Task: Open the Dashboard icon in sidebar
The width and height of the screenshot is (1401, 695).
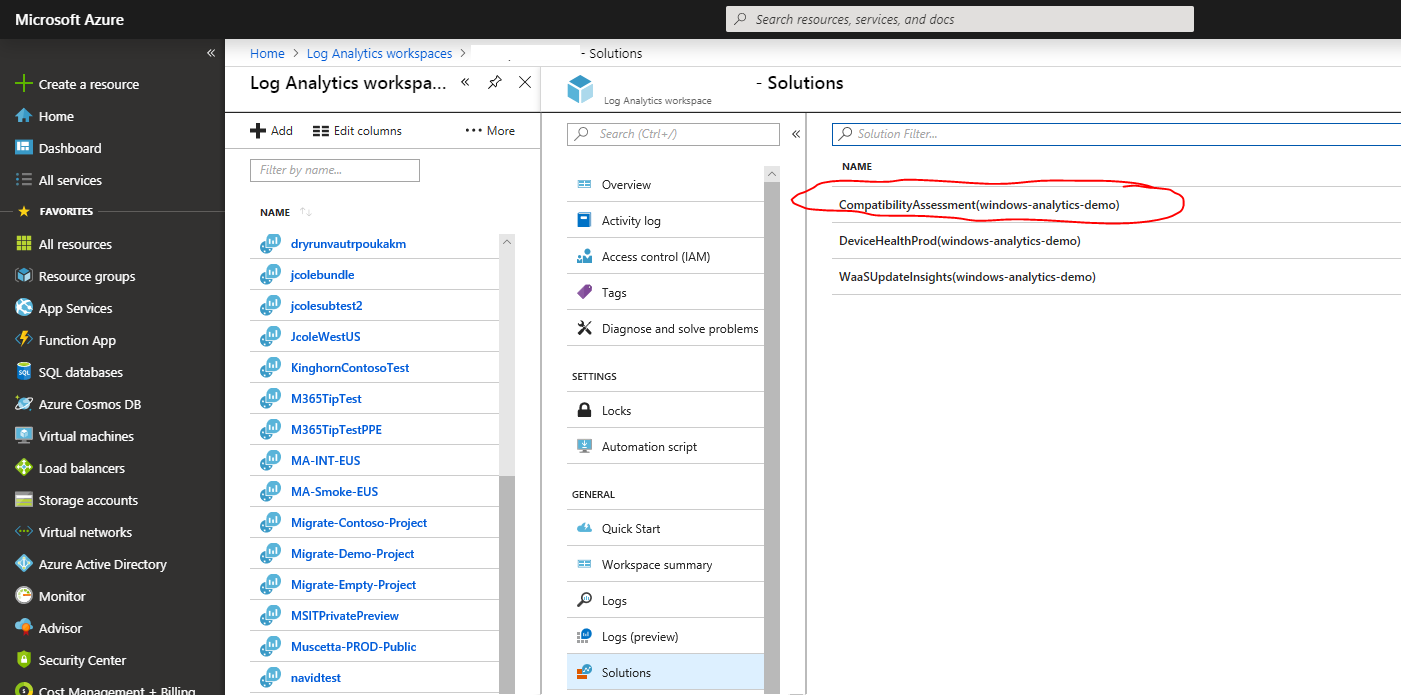Action: tap(24, 148)
